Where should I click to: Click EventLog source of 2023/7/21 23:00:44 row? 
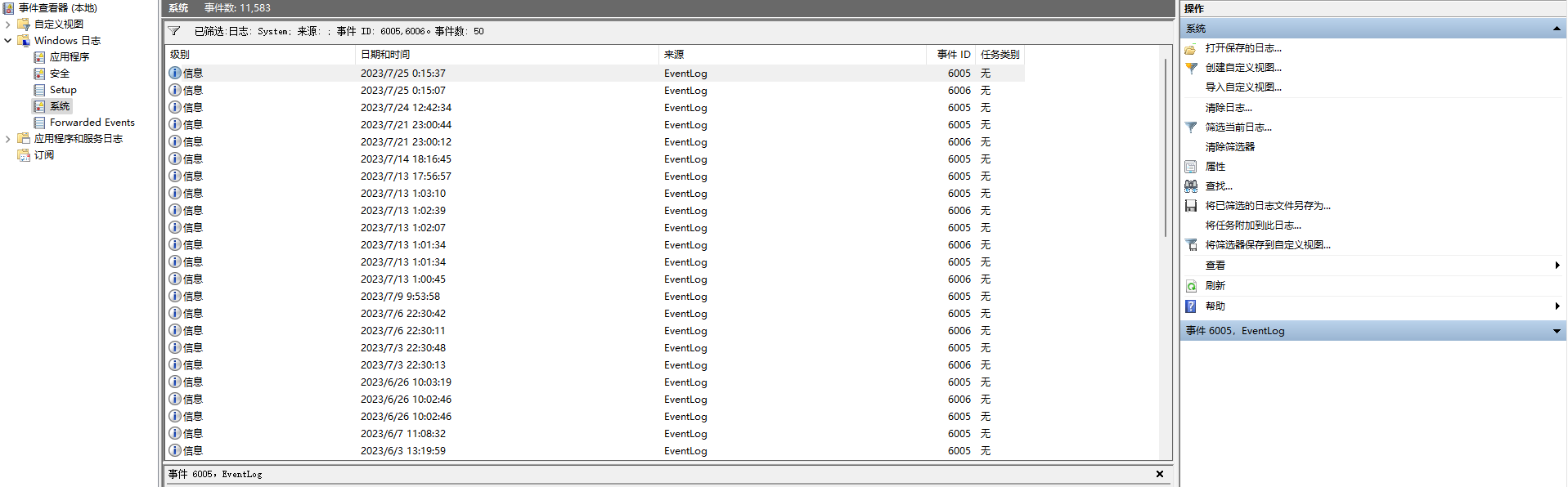[x=685, y=125]
